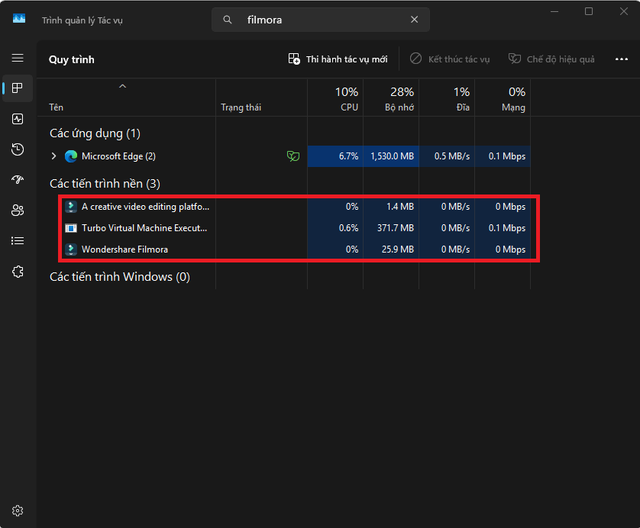Sort by the Bộ nhớ column header

tap(391, 99)
